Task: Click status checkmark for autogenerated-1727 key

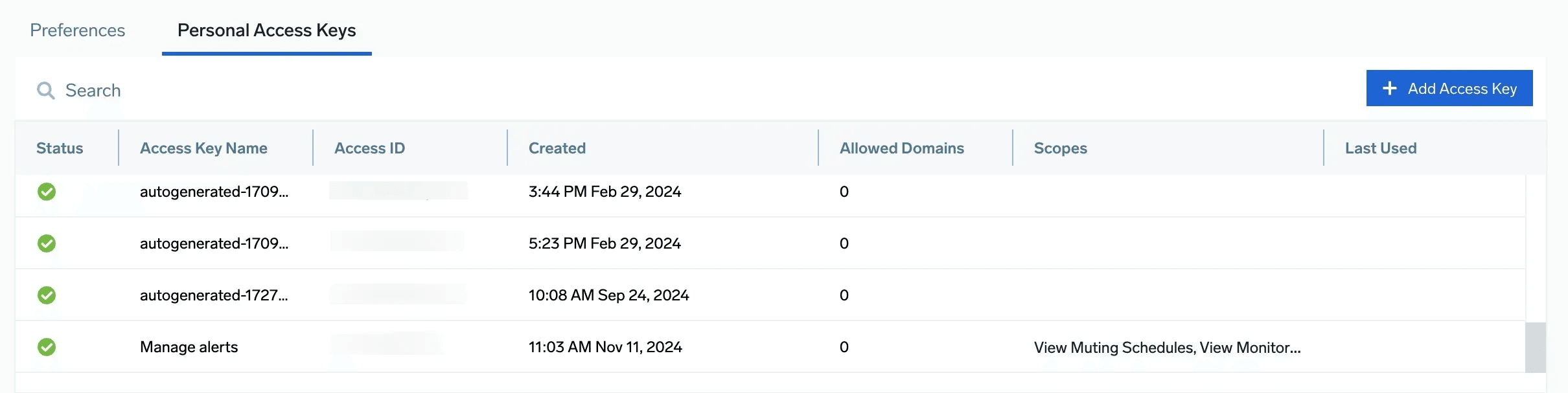Action: [47, 295]
